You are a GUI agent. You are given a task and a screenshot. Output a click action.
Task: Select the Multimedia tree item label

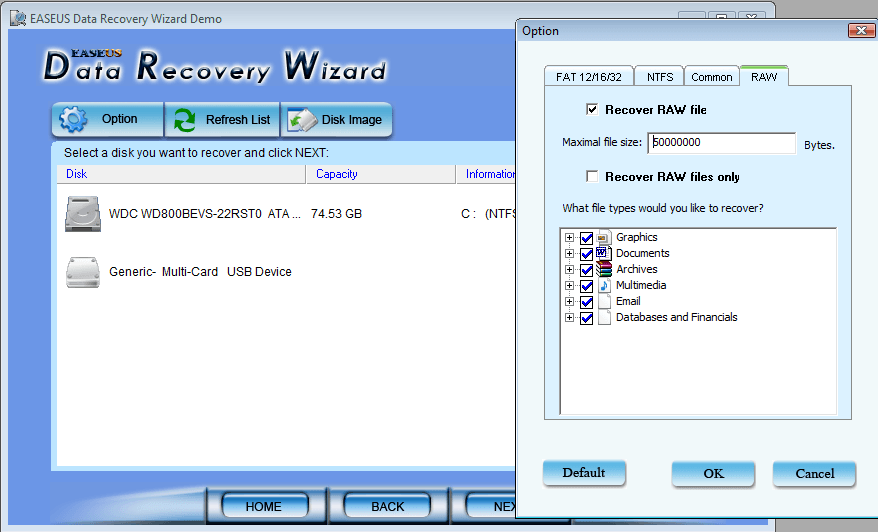[641, 285]
